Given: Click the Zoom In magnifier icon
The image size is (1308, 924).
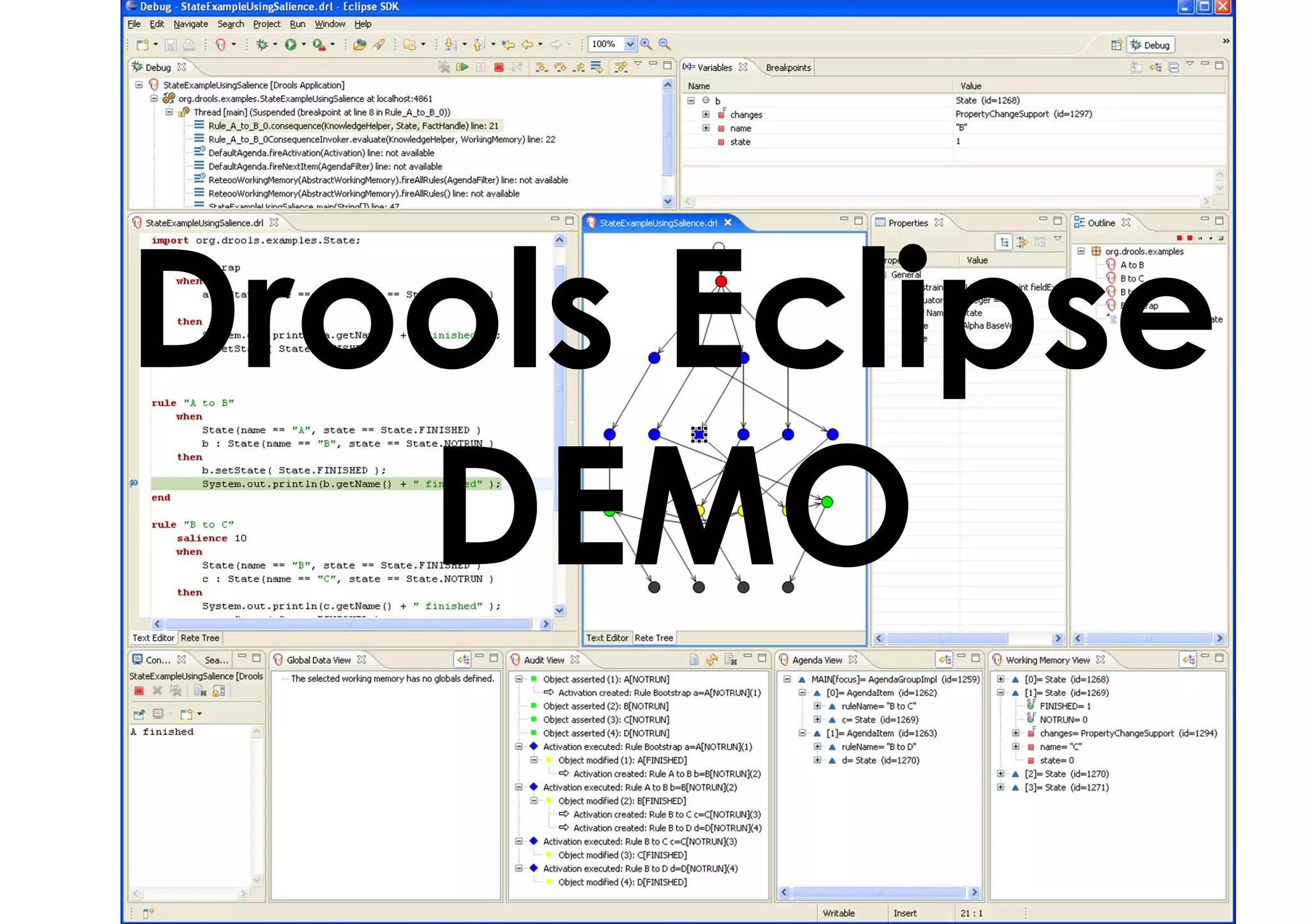Looking at the screenshot, I should [x=646, y=44].
